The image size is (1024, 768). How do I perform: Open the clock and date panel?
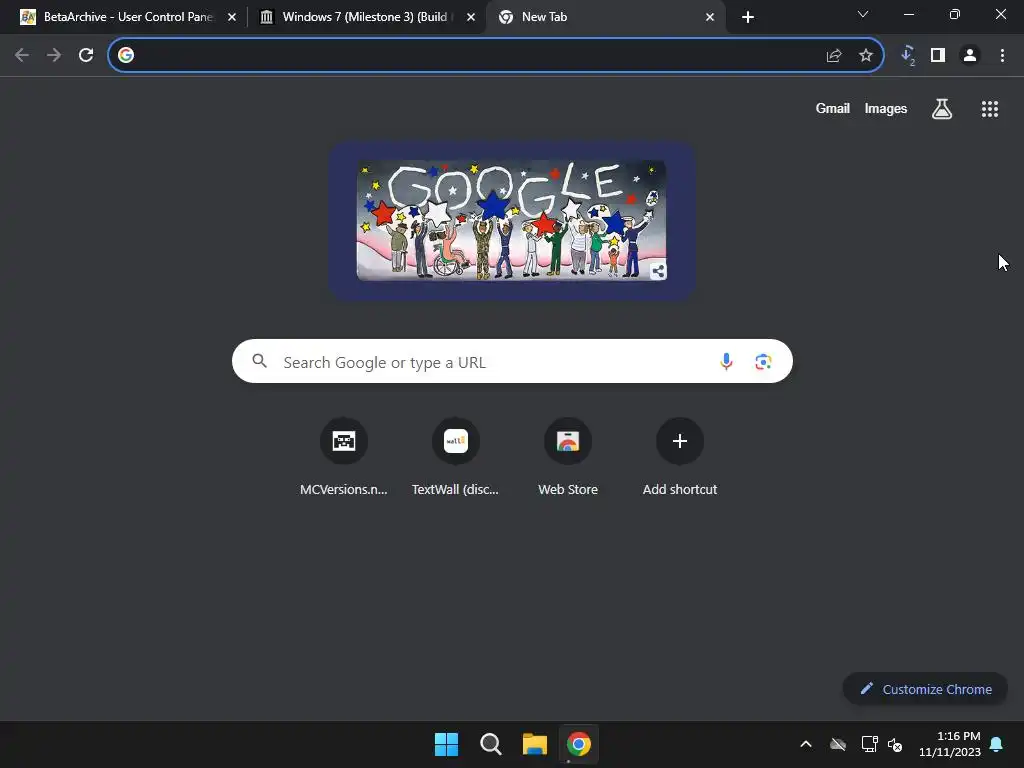point(950,744)
